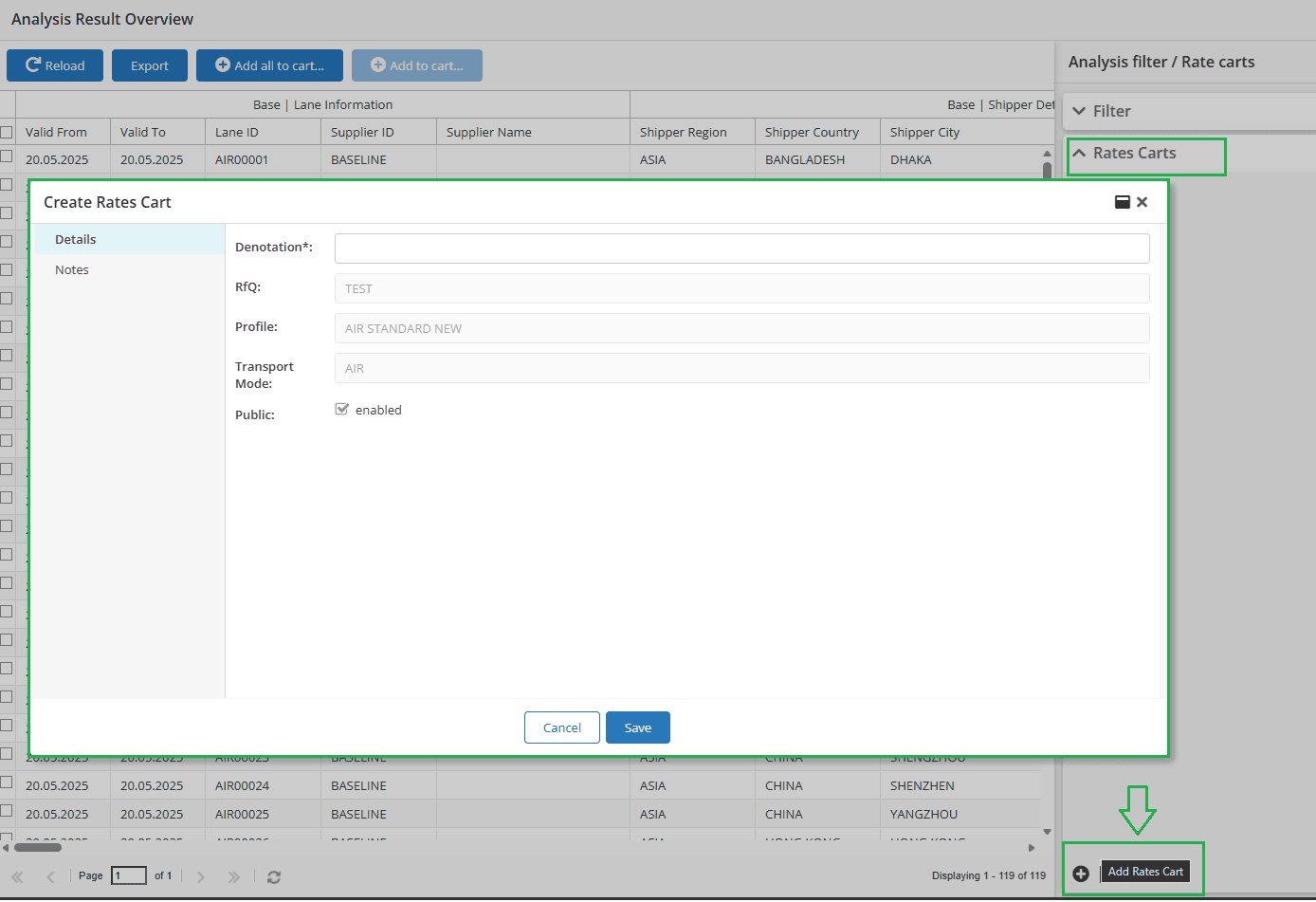
Task: Sort by Shipper Country column header
Action: 818,132
